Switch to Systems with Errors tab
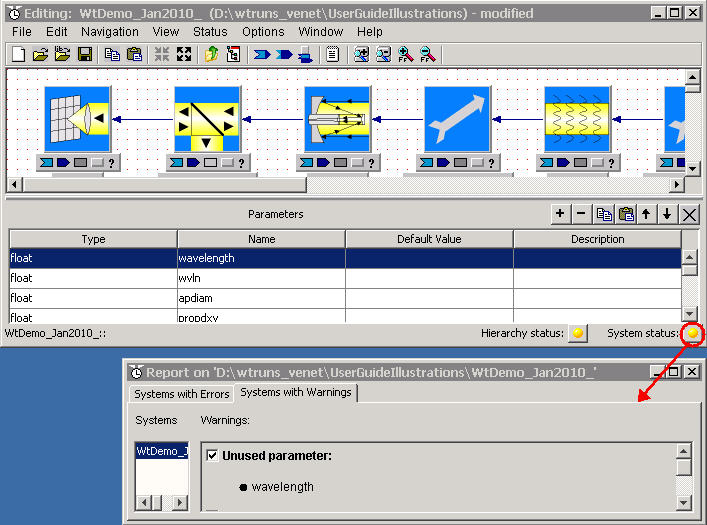 182,394
